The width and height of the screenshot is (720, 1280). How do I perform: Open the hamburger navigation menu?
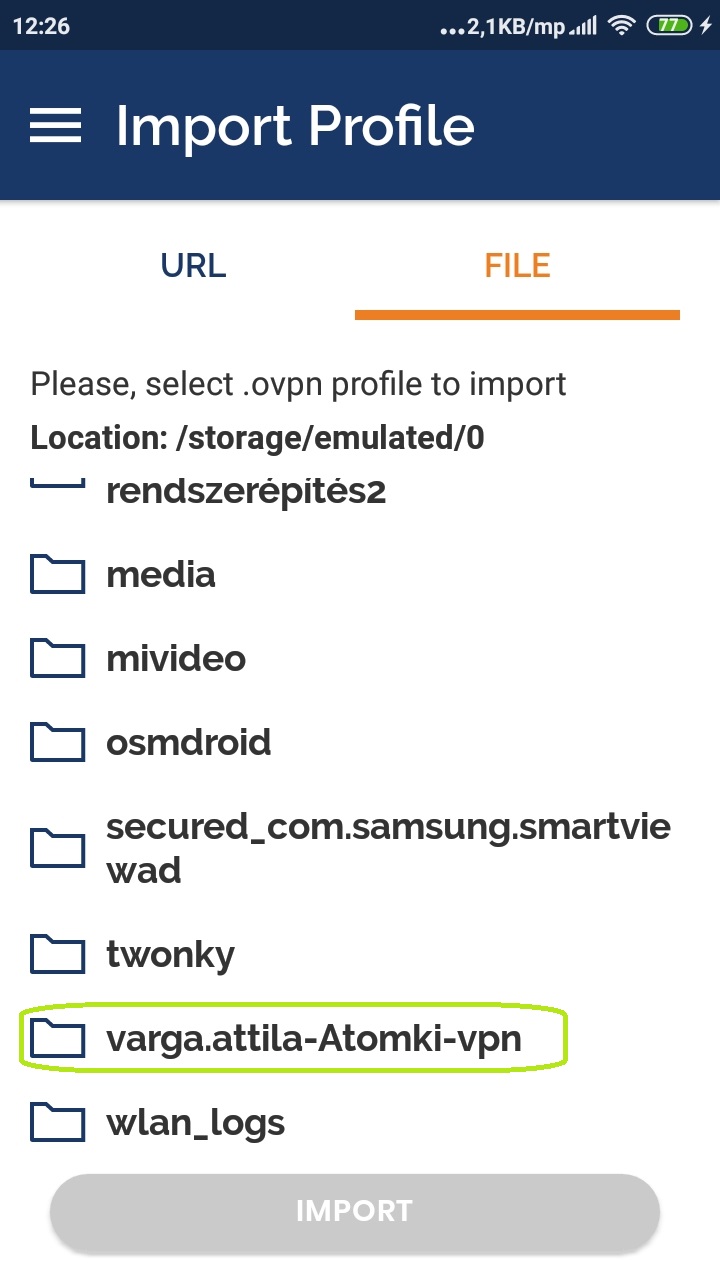pos(55,126)
